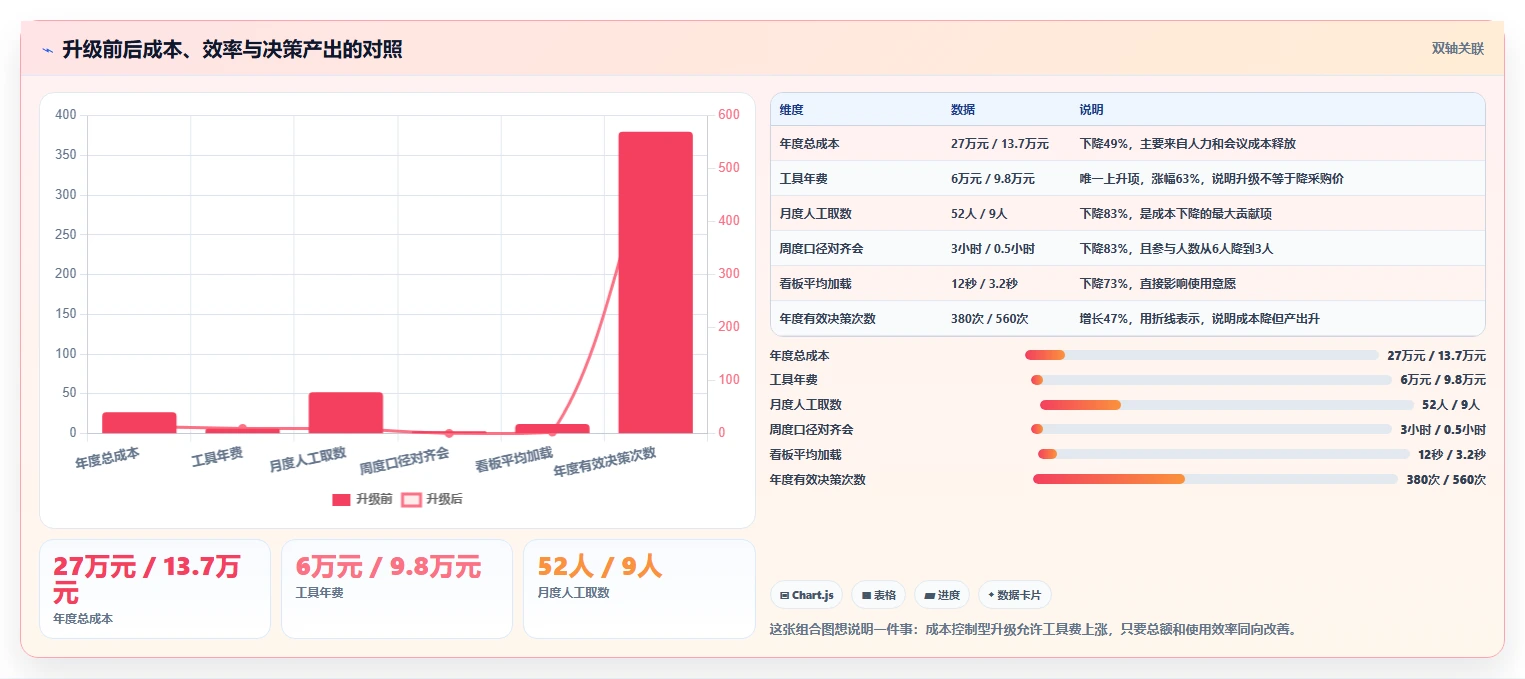Image resolution: width=1525 pixels, height=679 pixels.
Task: Click the Chart.js tag chip
Action: (x=807, y=595)
